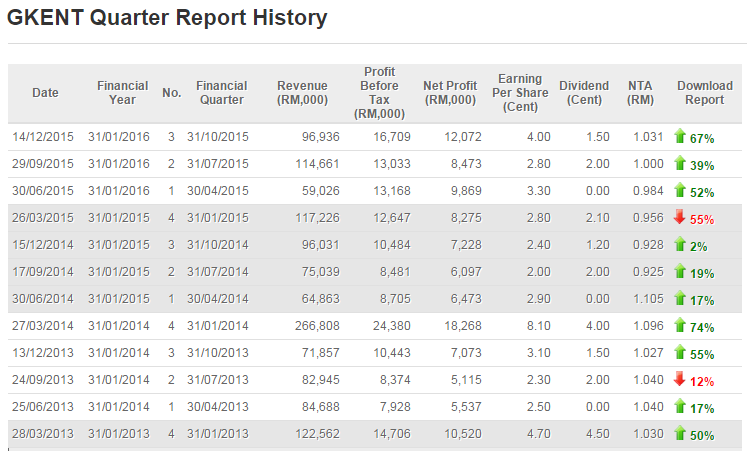
Task: Click profit before tax value 16,709
Action: tap(392, 137)
